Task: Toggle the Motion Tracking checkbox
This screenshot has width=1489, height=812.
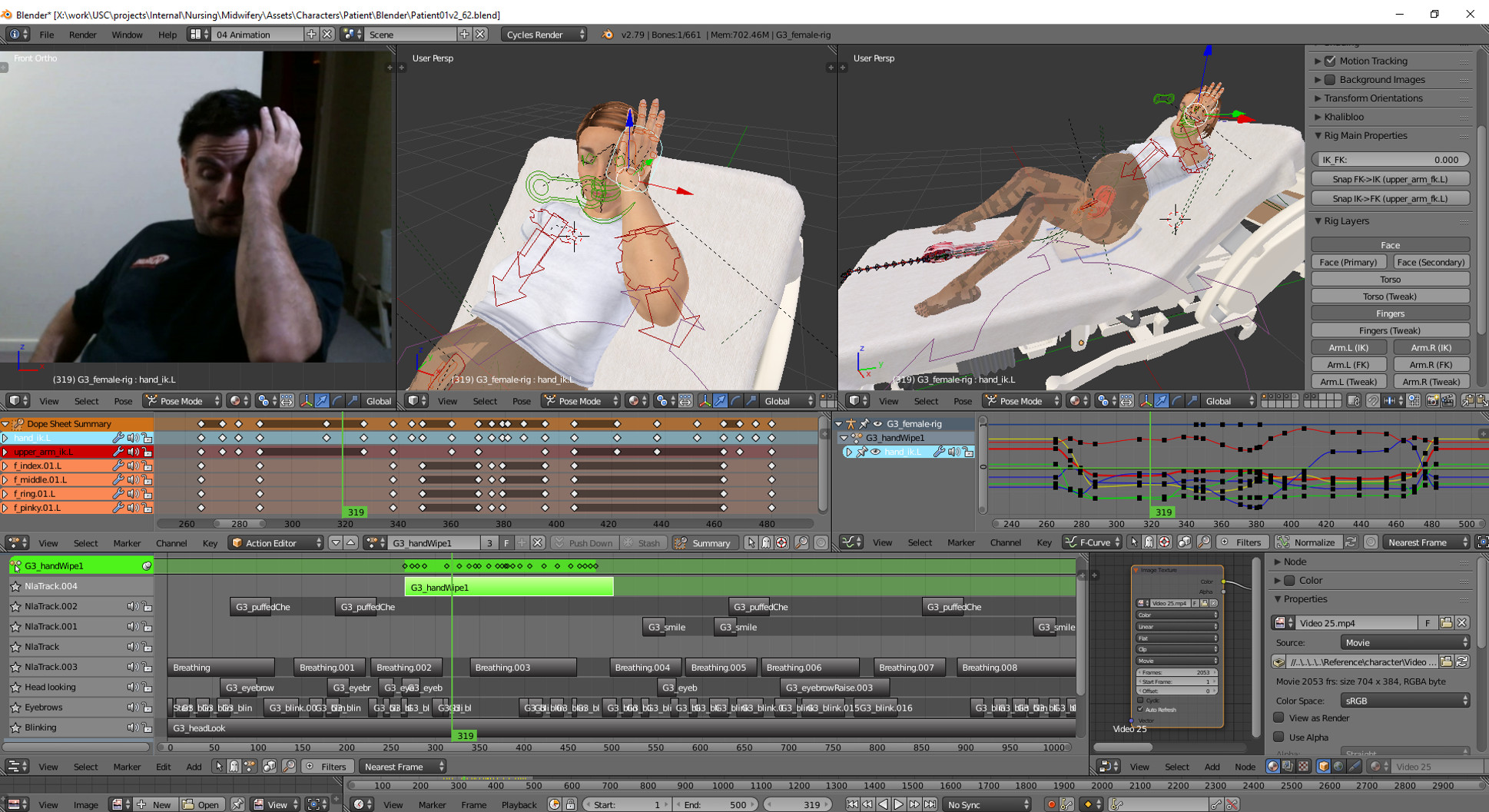Action: tap(1330, 61)
